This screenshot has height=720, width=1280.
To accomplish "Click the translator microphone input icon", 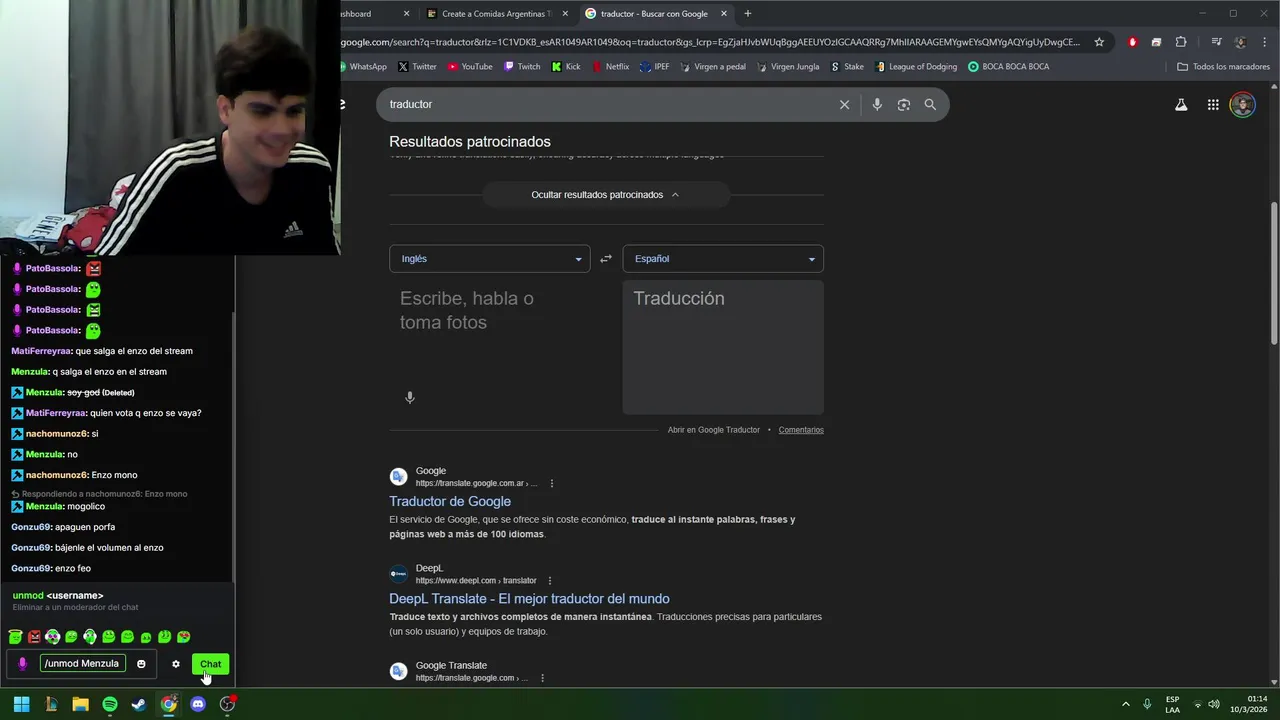I will 409,398.
